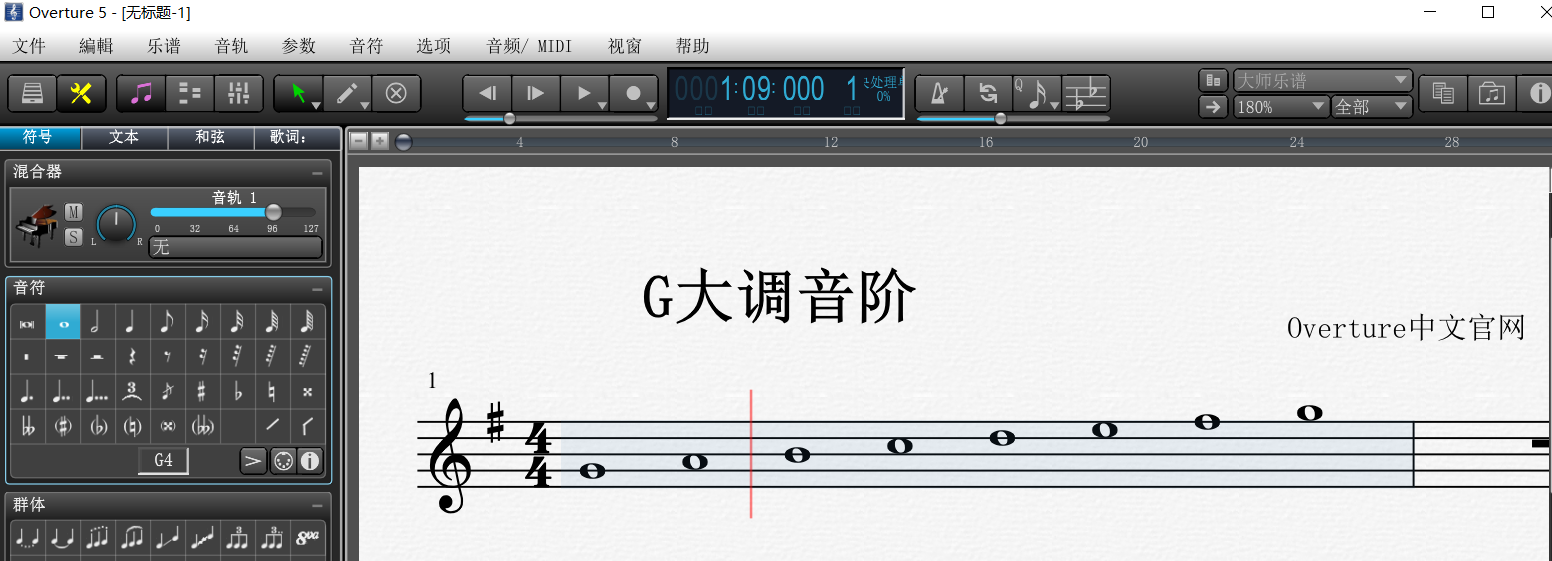
Task: Open 音符 menu
Action: [366, 46]
